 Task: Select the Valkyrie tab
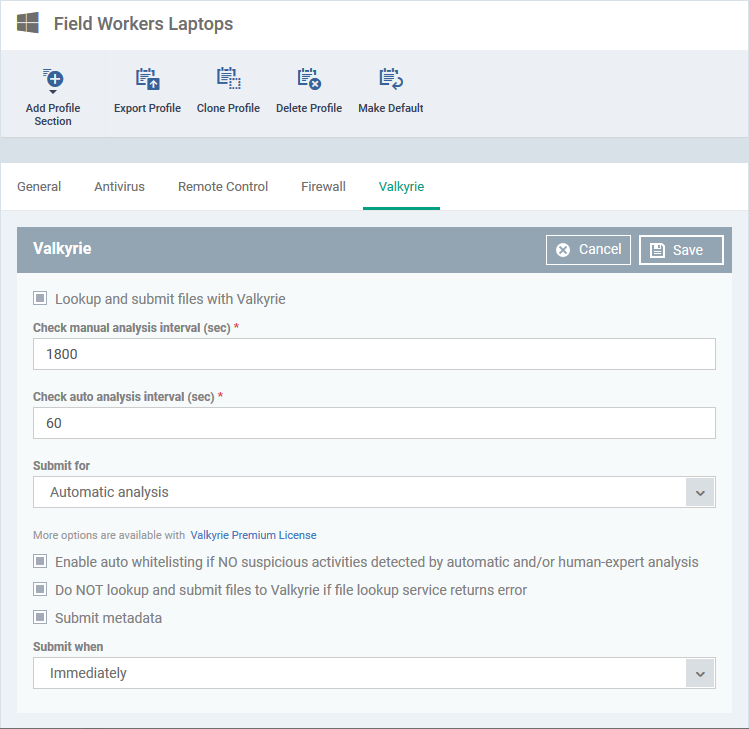coord(401,186)
